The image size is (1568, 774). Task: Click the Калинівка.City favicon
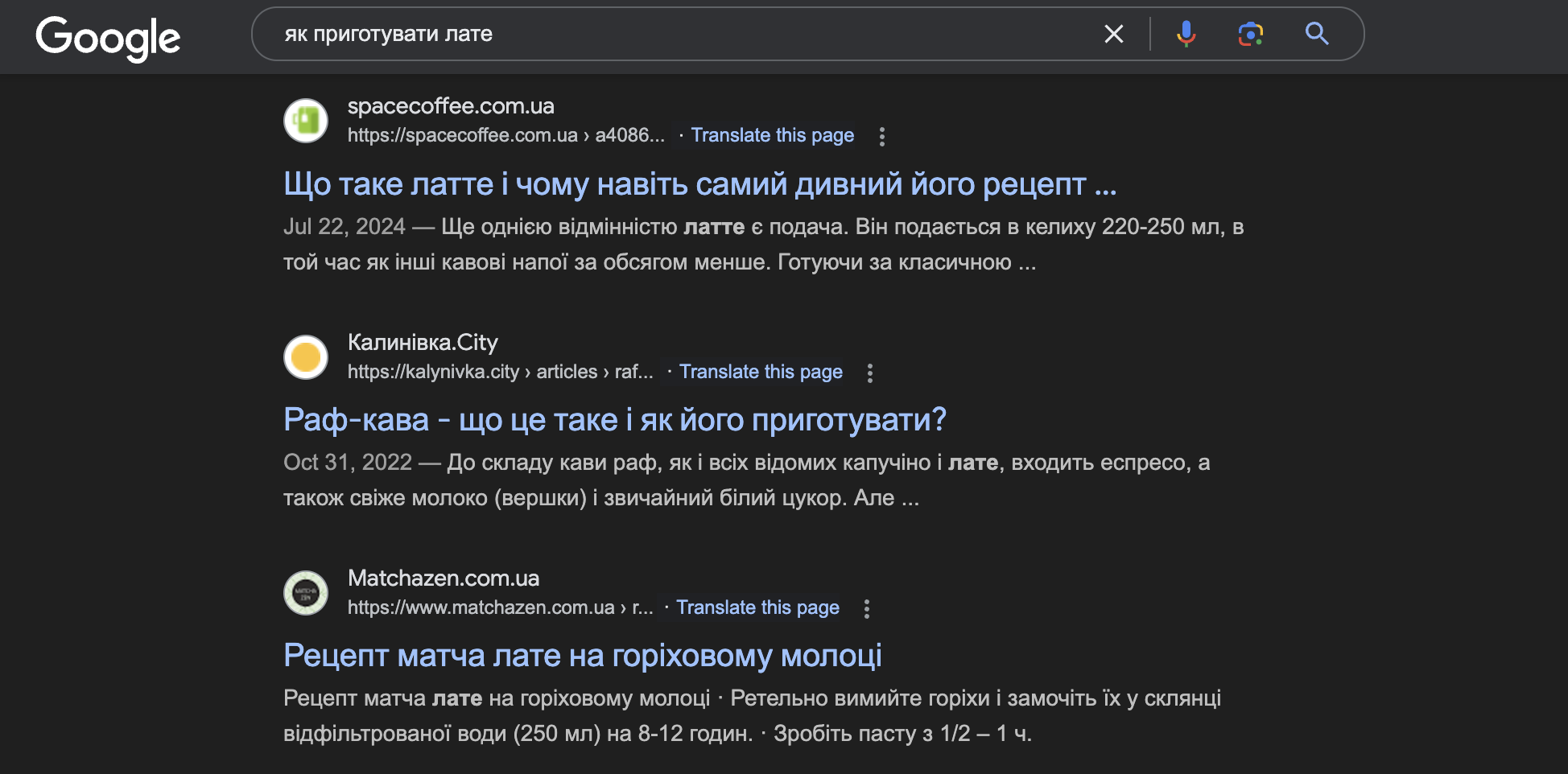[306, 357]
